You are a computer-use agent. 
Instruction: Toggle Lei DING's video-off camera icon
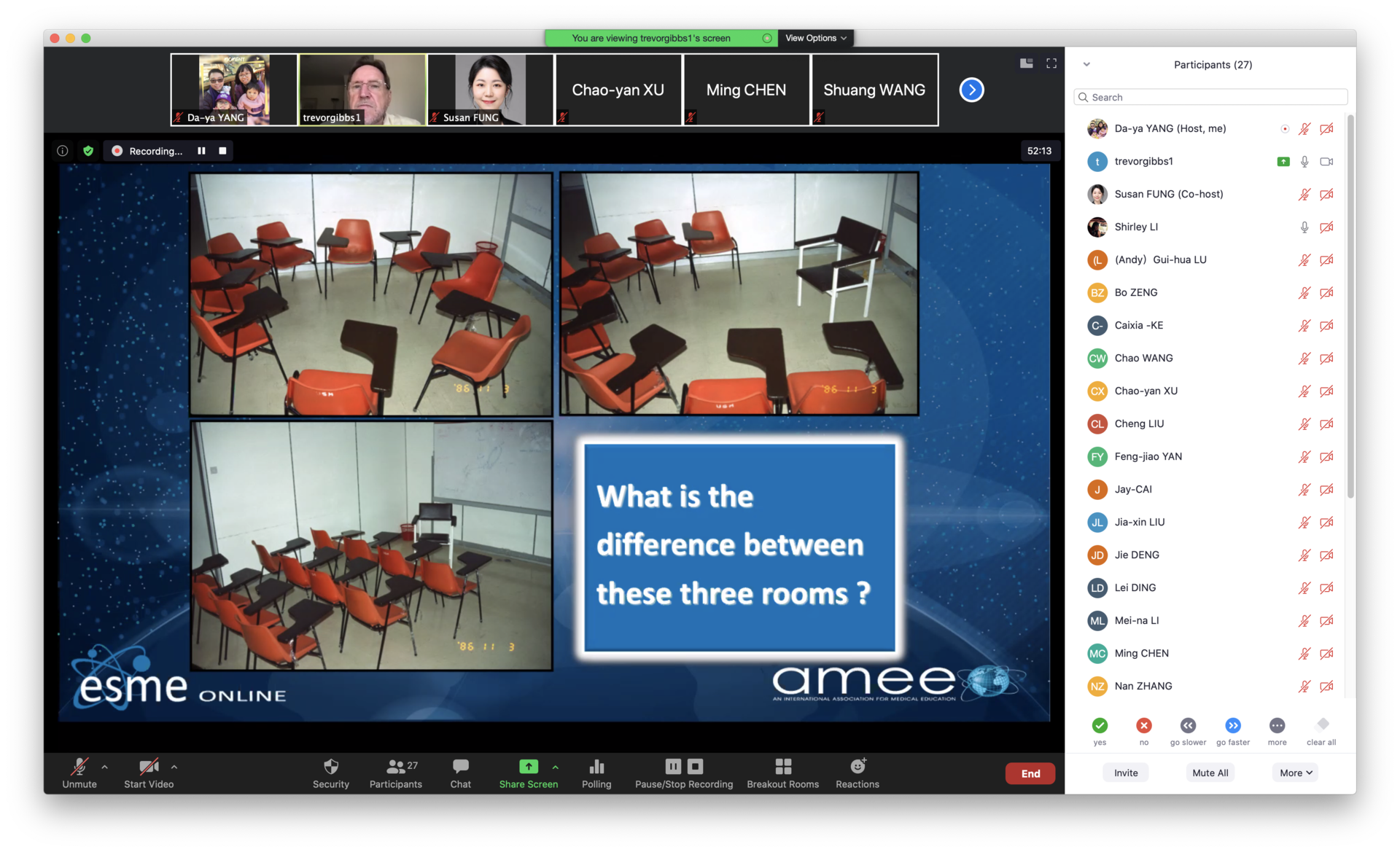point(1326,588)
